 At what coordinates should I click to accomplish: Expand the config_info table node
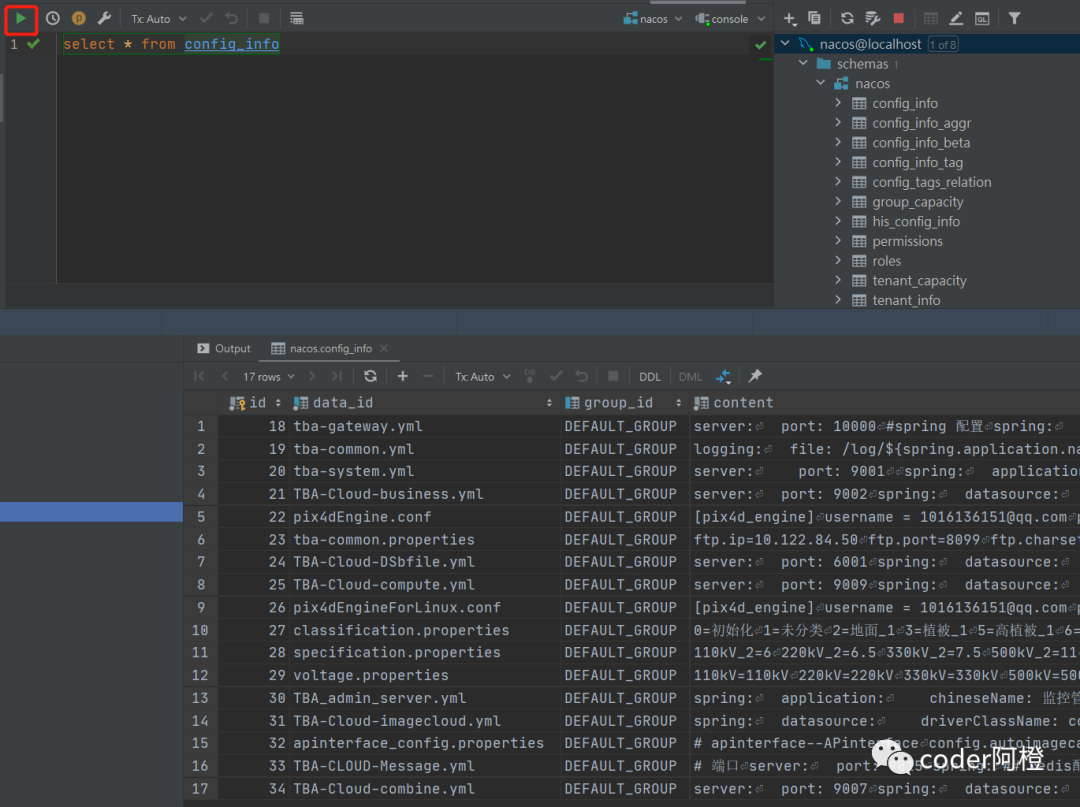pos(838,103)
